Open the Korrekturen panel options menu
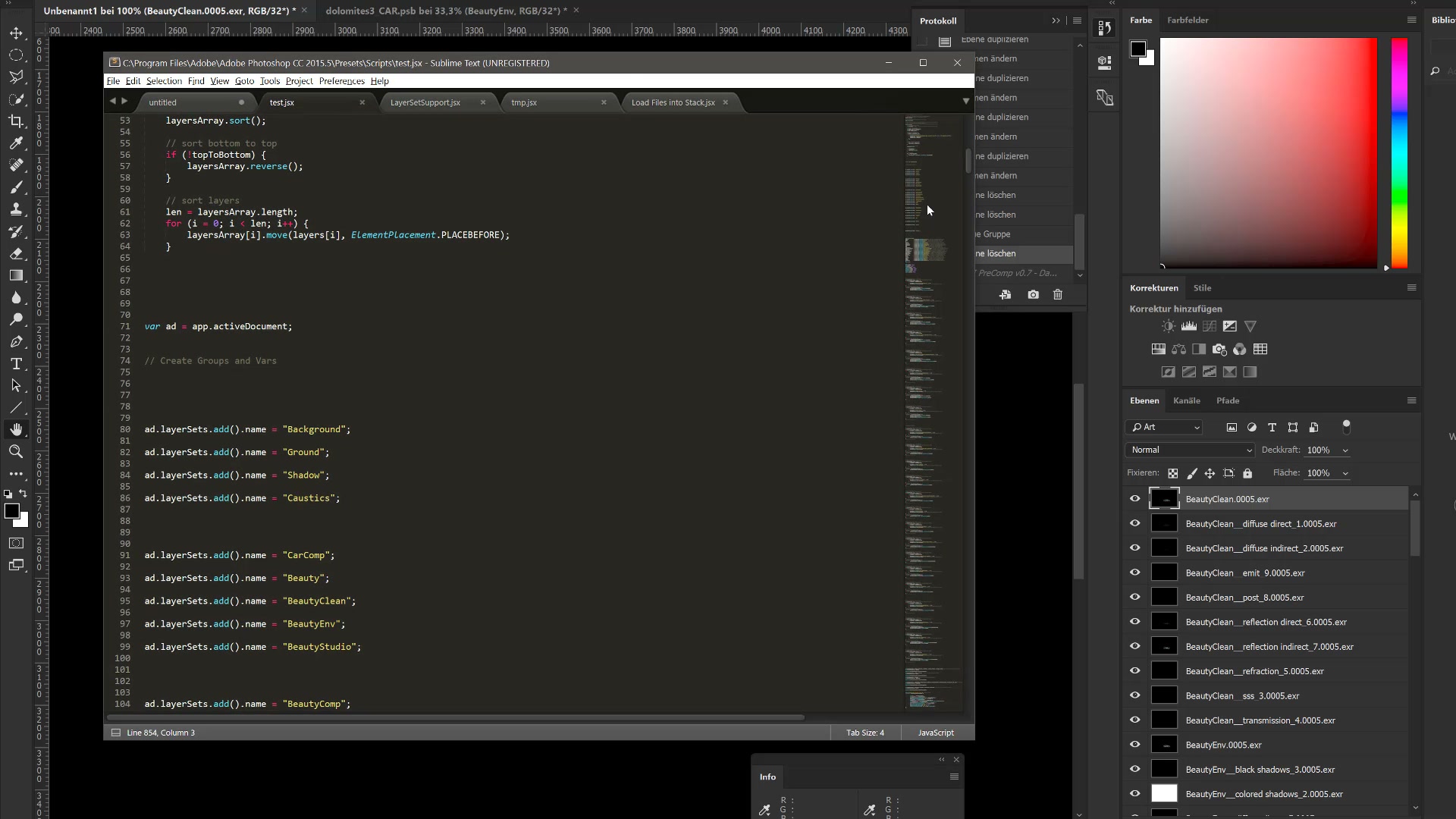This screenshot has width=1456, height=819. tap(1411, 287)
